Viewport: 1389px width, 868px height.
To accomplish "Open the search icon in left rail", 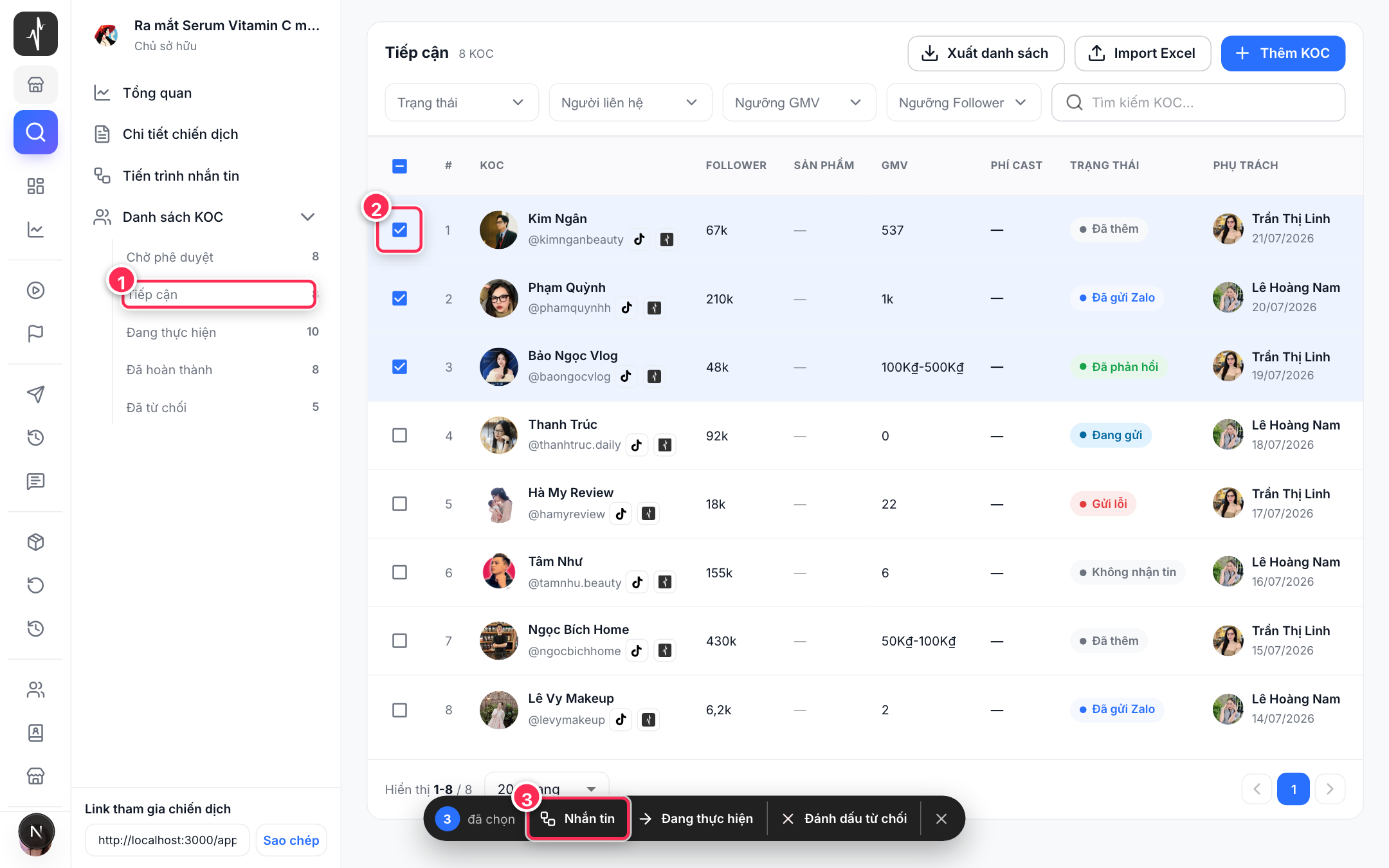I will click(x=35, y=132).
